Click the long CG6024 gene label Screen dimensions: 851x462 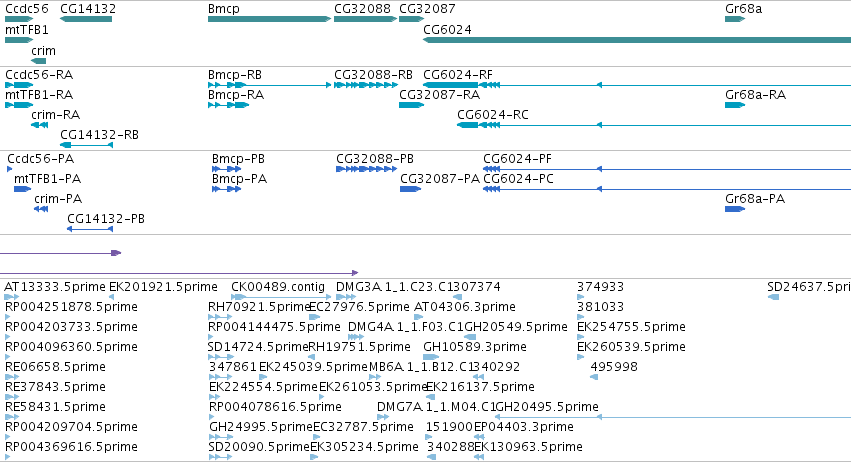447,29
